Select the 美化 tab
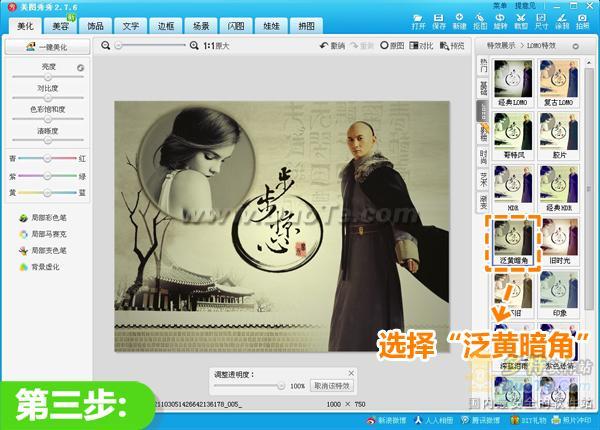The image size is (600, 430). 26,26
